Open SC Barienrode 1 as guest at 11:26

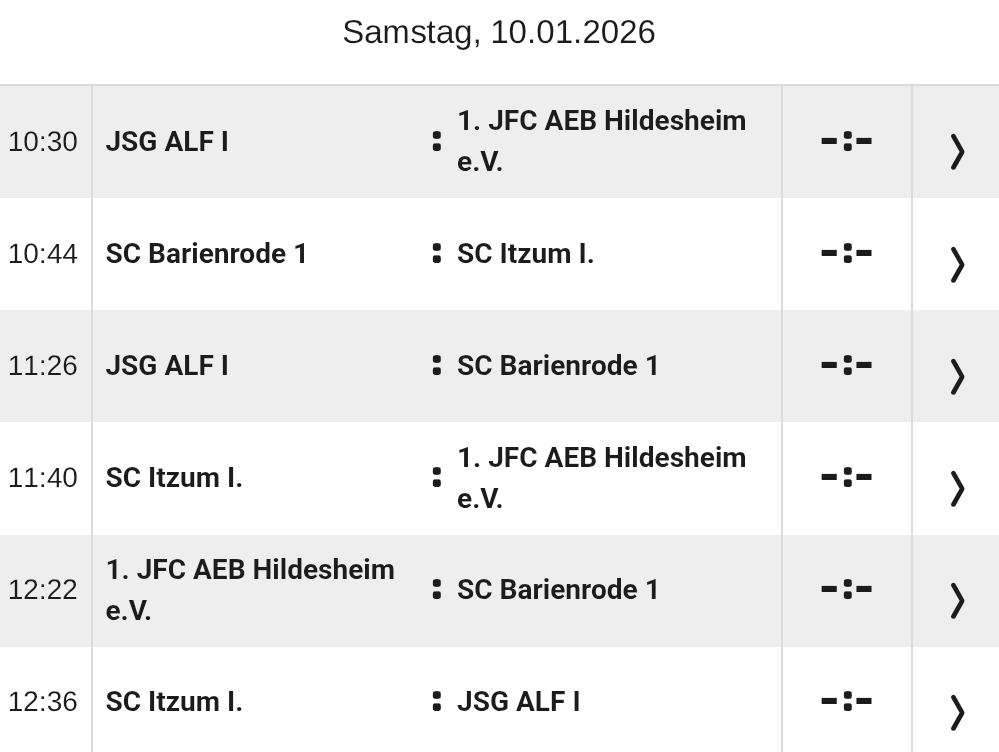(x=558, y=366)
